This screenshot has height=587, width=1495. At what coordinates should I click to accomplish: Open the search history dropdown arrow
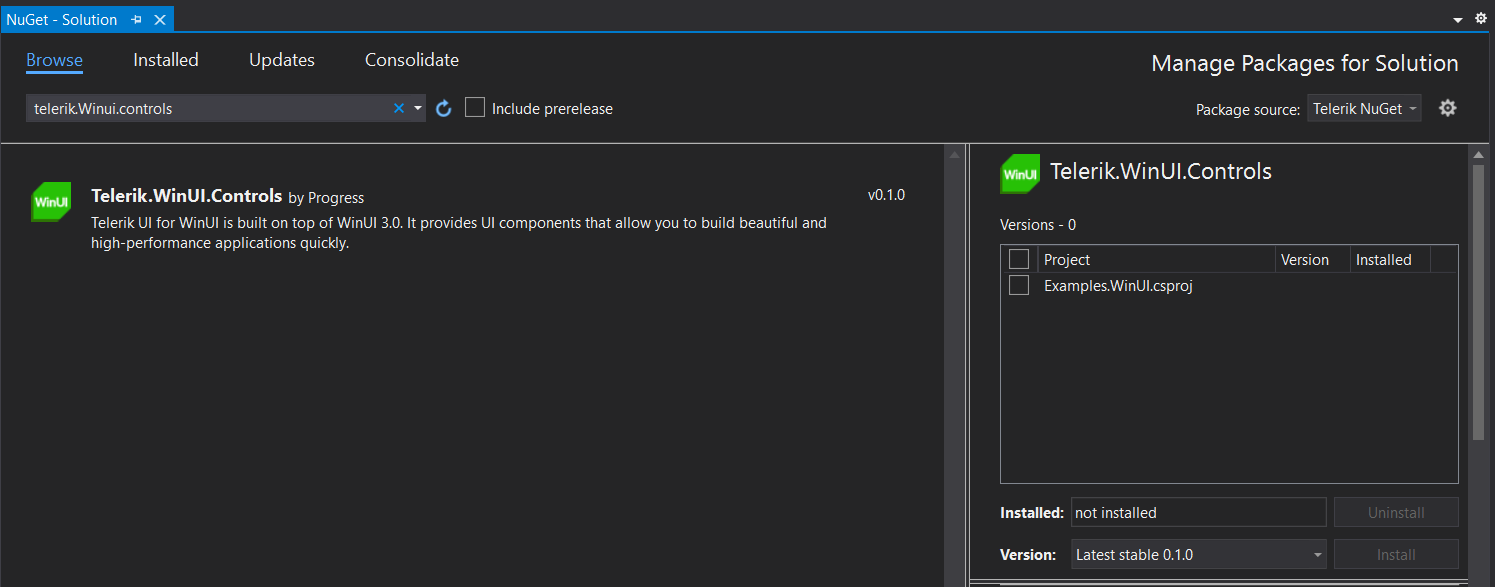(x=417, y=107)
